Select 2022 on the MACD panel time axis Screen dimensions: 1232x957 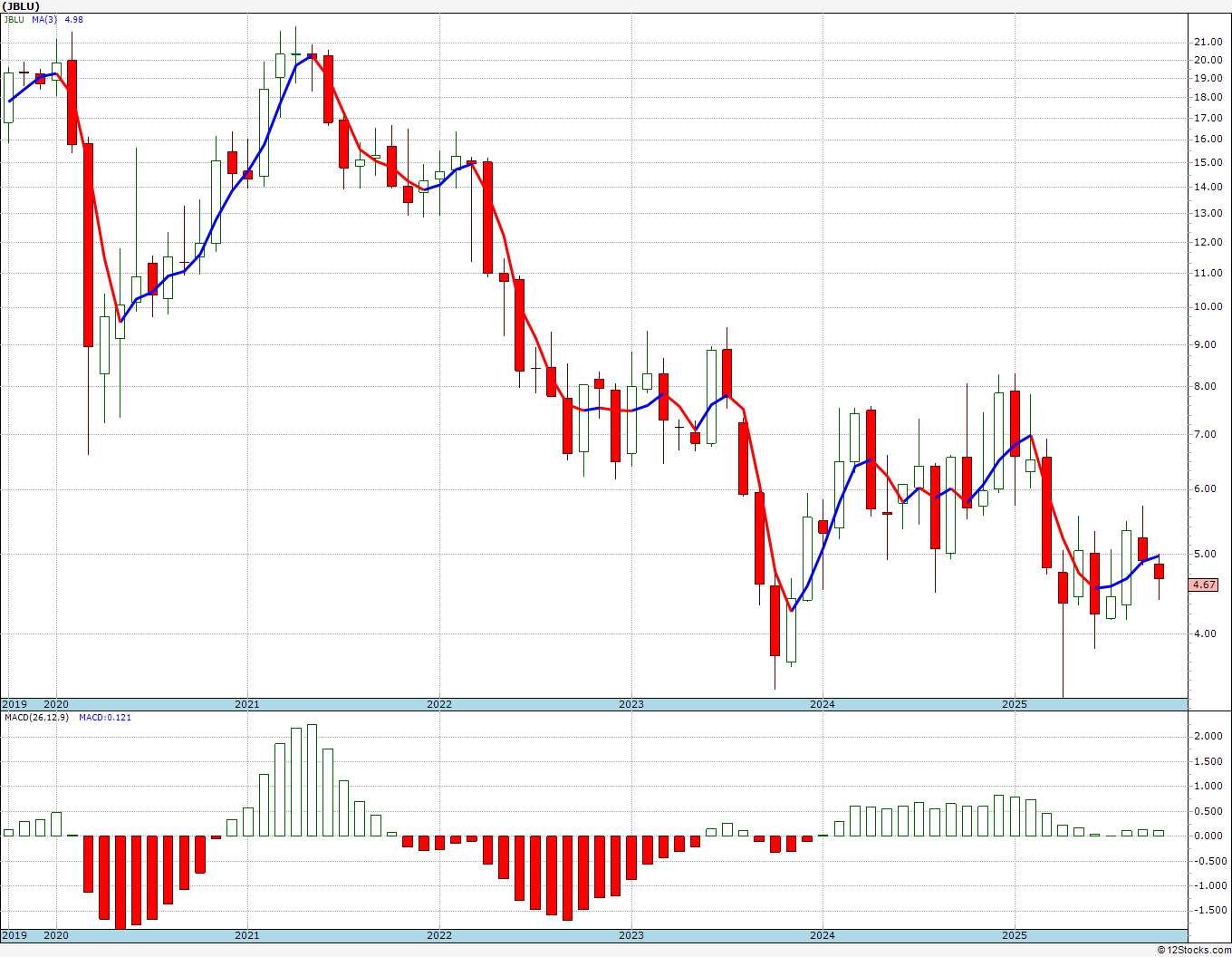[x=439, y=936]
